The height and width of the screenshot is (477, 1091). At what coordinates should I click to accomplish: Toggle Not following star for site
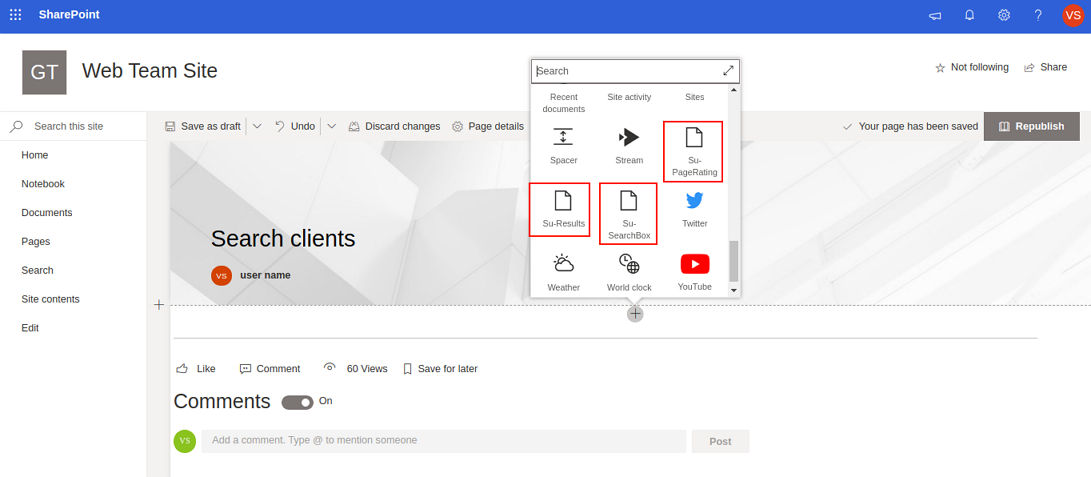pos(971,67)
